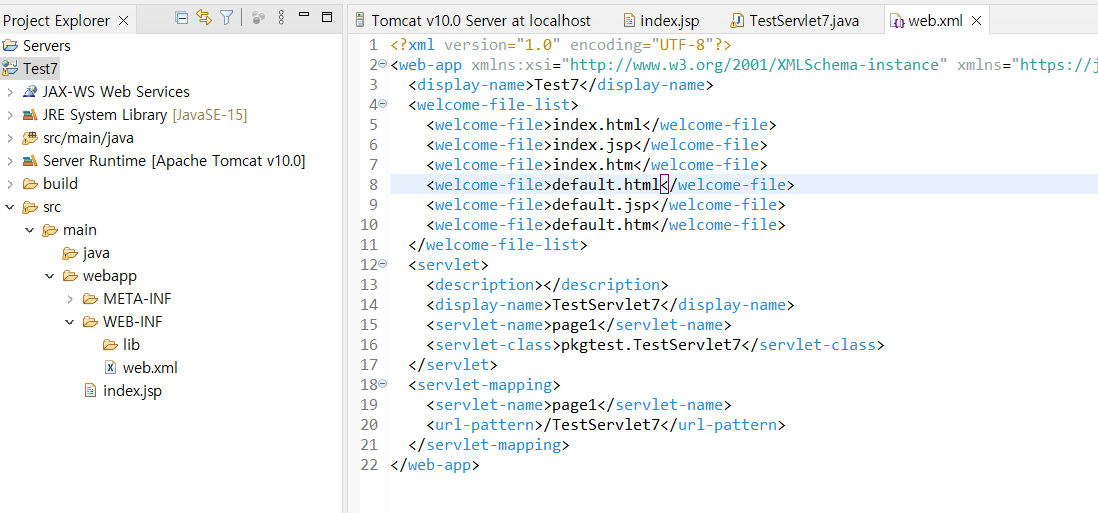Click the index.jsp file icon in tree

click(90, 391)
